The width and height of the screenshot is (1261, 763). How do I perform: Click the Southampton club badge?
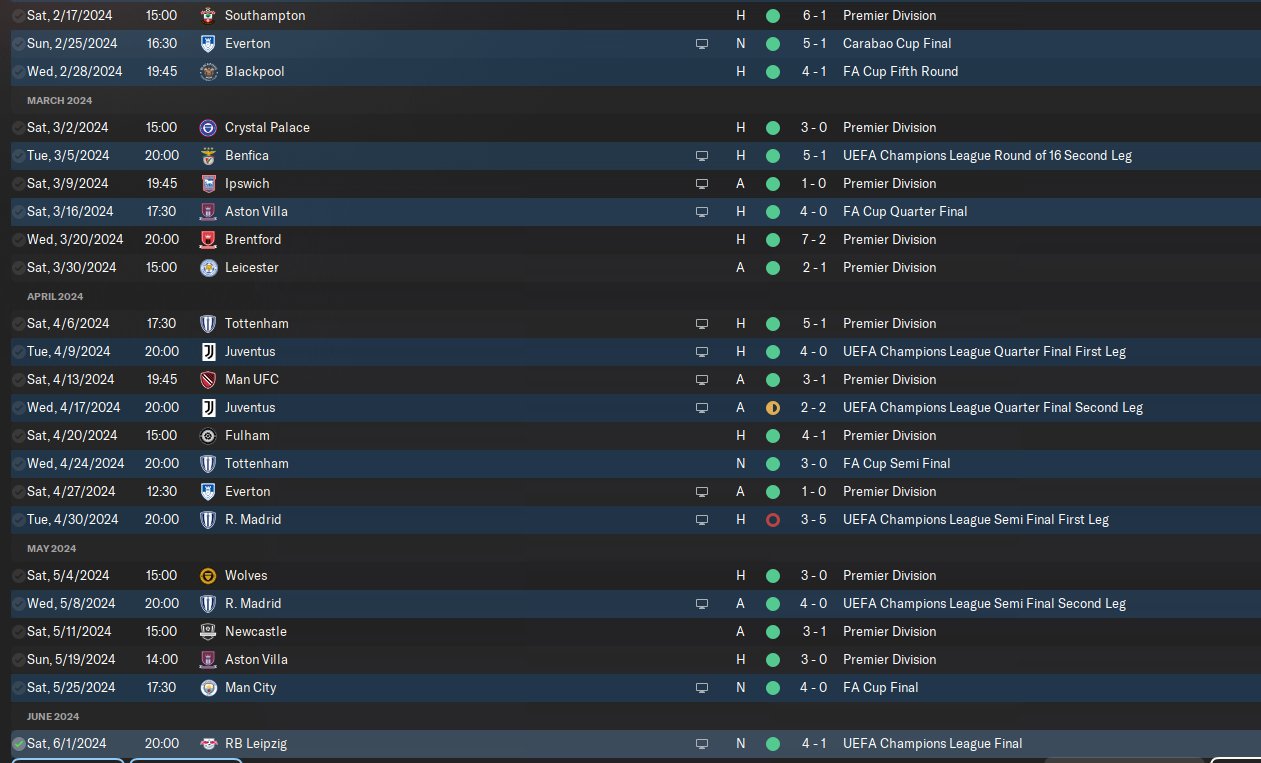208,16
